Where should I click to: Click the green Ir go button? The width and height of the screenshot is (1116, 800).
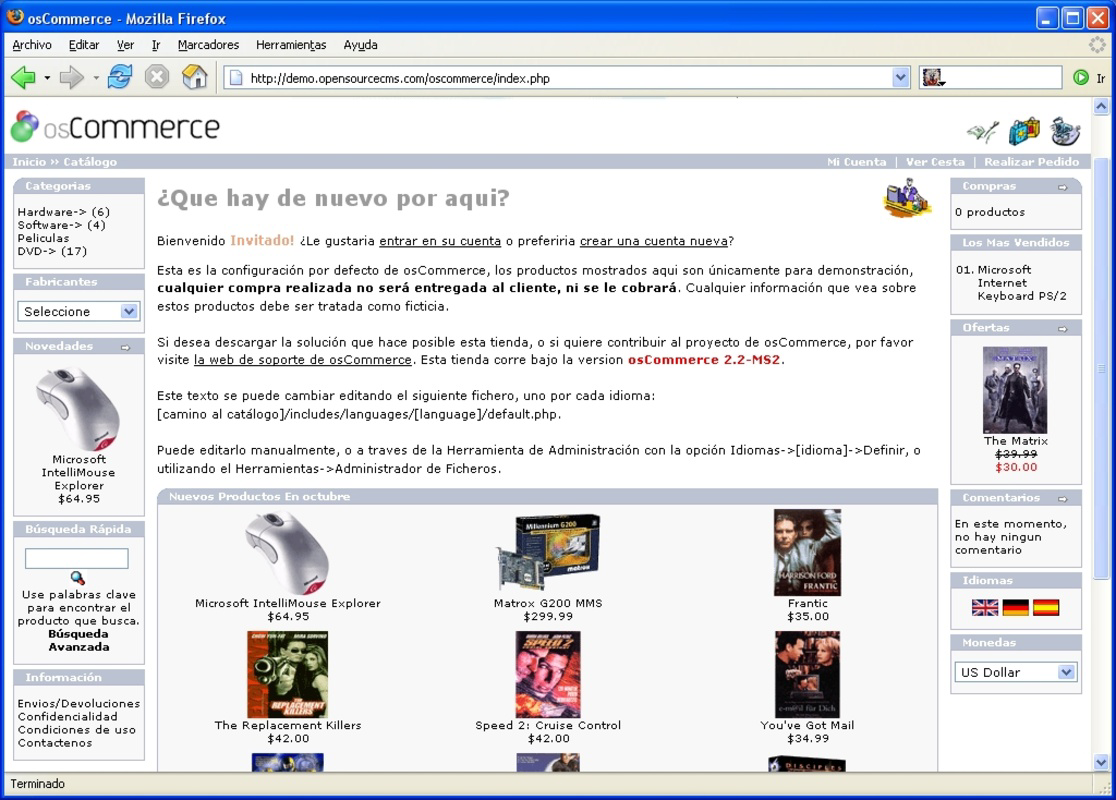pos(1080,78)
